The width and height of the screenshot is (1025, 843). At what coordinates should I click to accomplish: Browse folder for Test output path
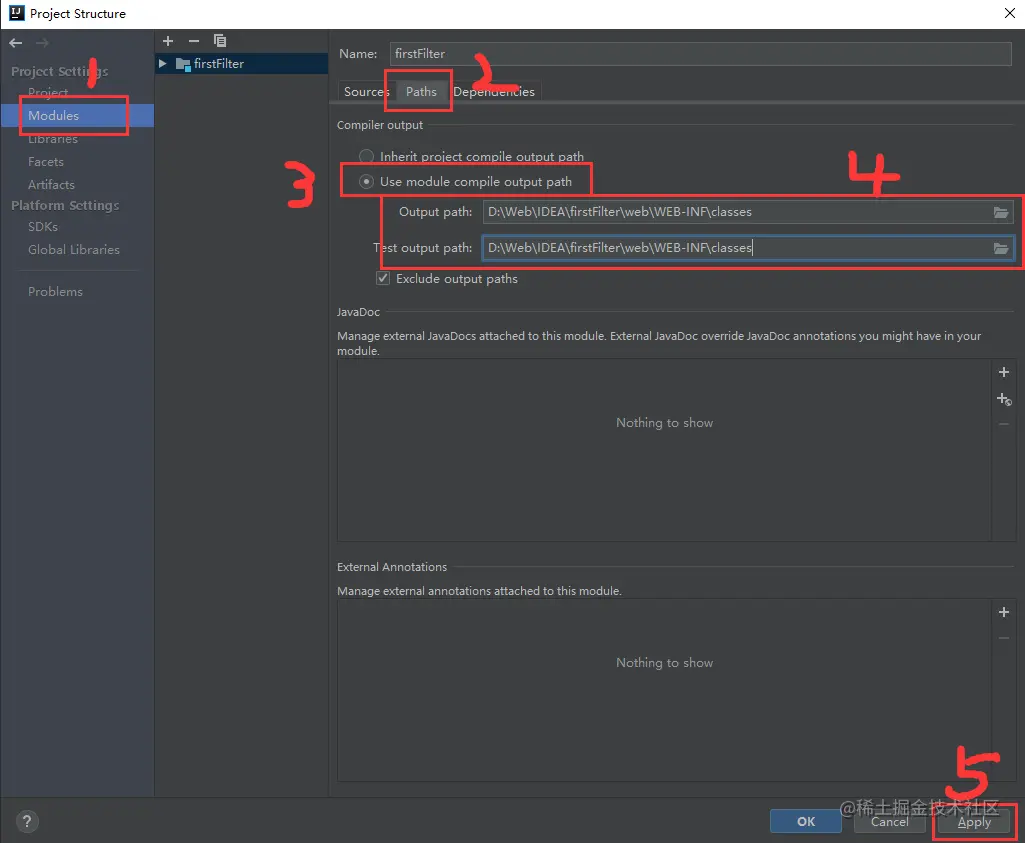(x=1001, y=248)
